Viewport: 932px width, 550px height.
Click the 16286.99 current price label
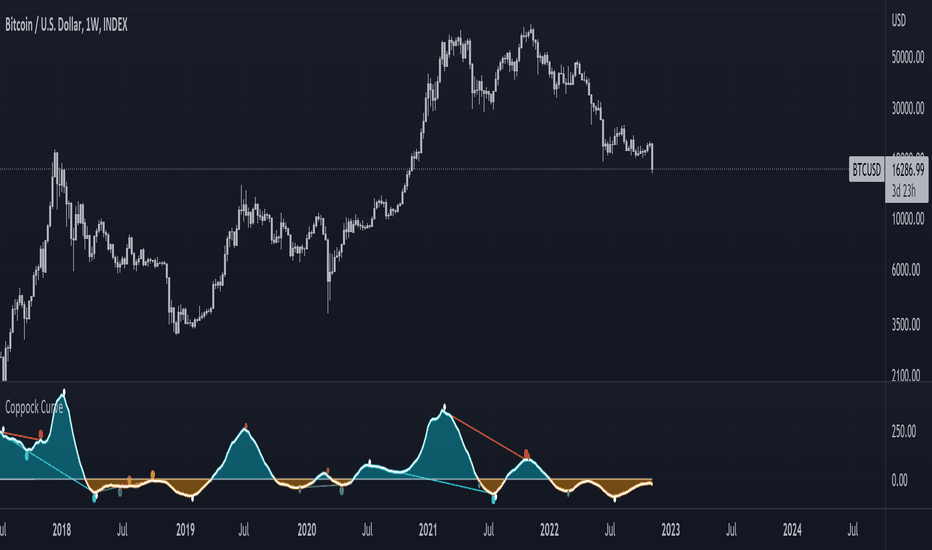click(908, 170)
